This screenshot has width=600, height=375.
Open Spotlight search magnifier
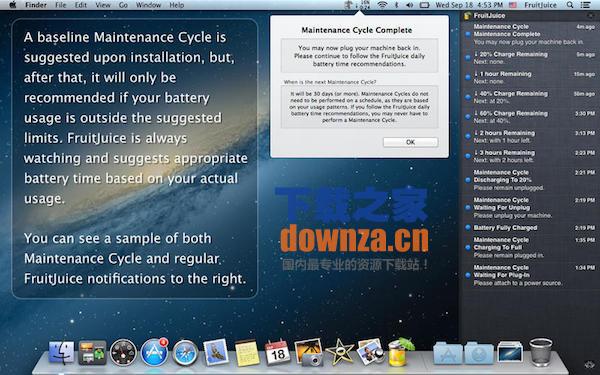[570, 5]
